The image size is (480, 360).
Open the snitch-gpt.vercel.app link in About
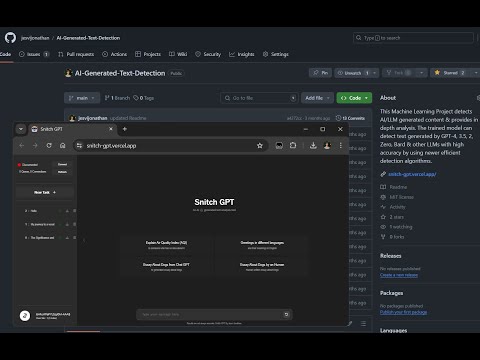pyautogui.click(x=412, y=174)
